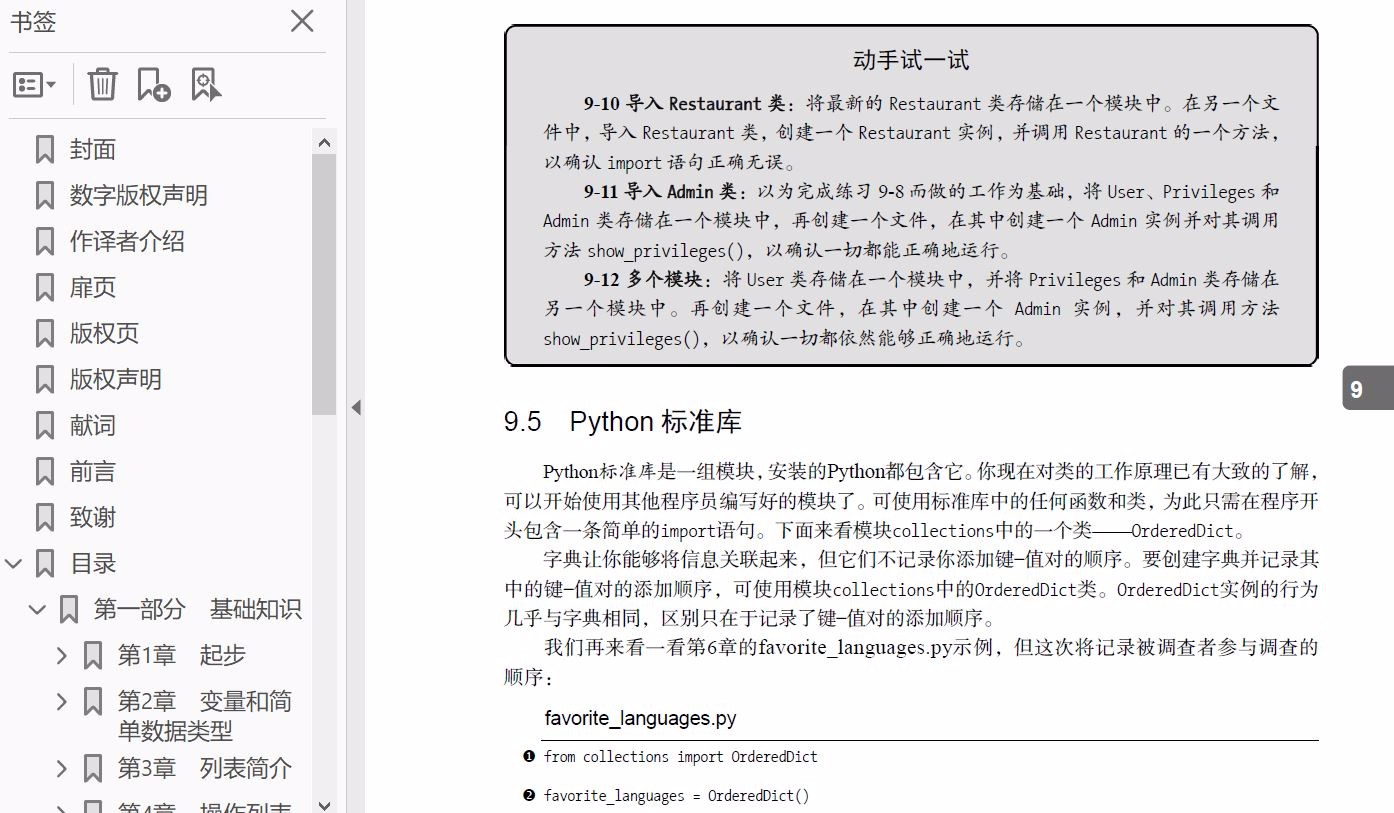Click bookmark icon beside 扉页
The width and height of the screenshot is (1394, 813).
point(45,288)
